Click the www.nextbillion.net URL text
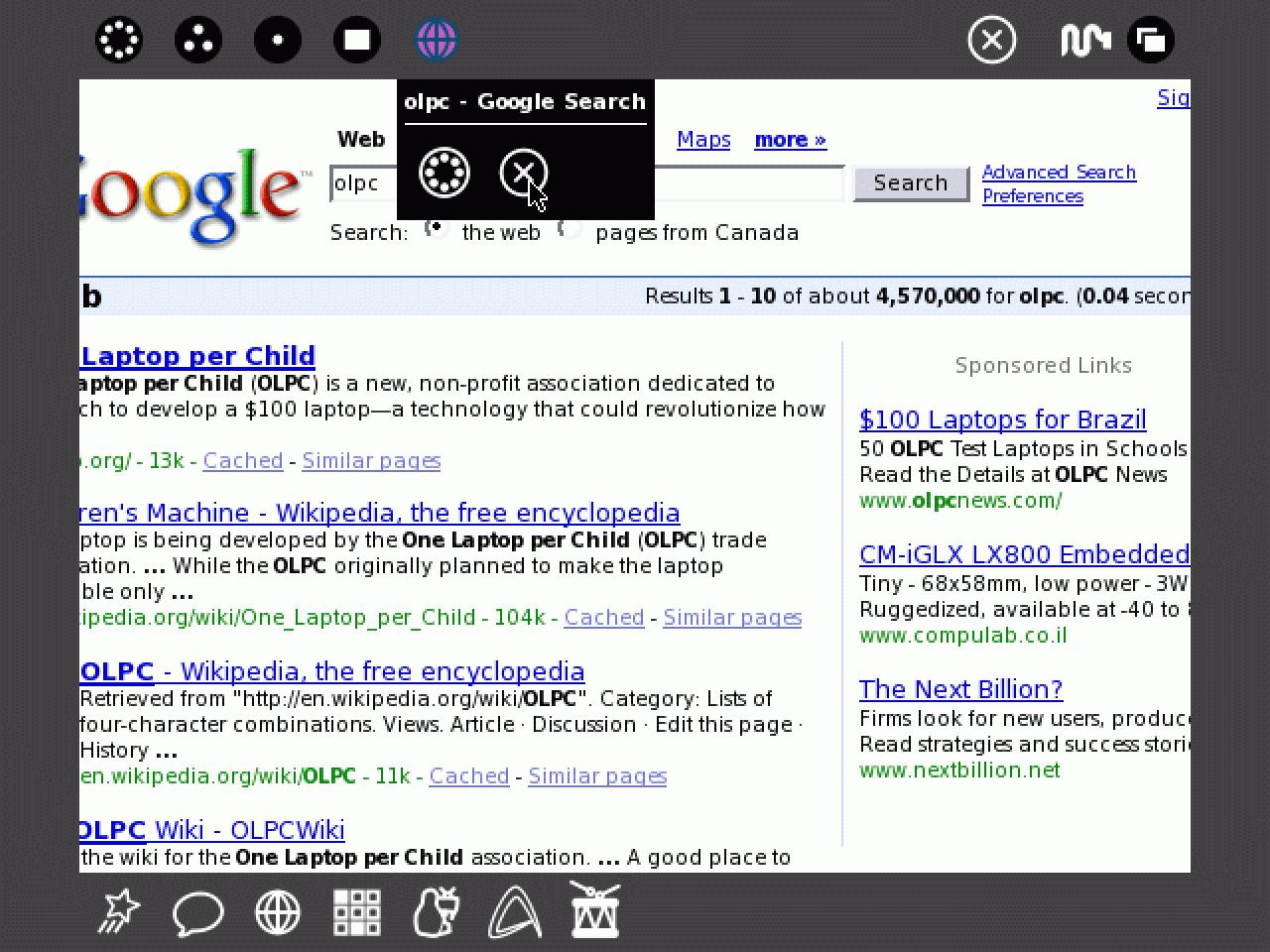The height and width of the screenshot is (952, 1270). (x=959, y=772)
